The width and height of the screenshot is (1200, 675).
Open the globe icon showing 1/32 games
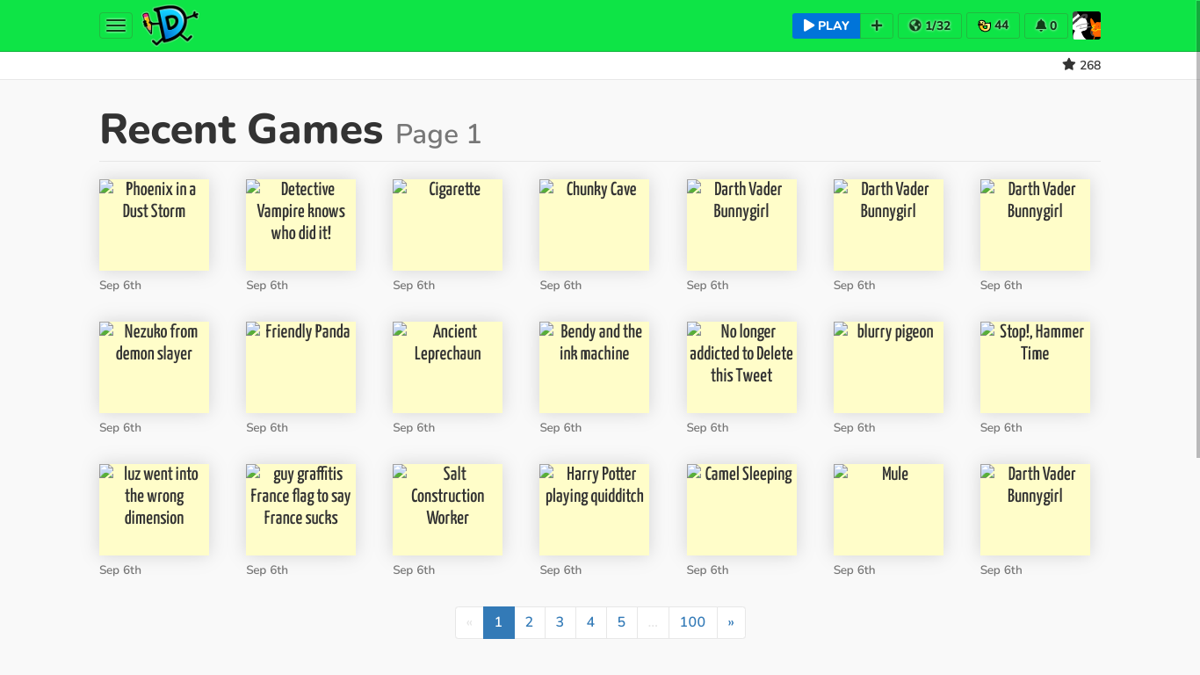[x=929, y=25]
